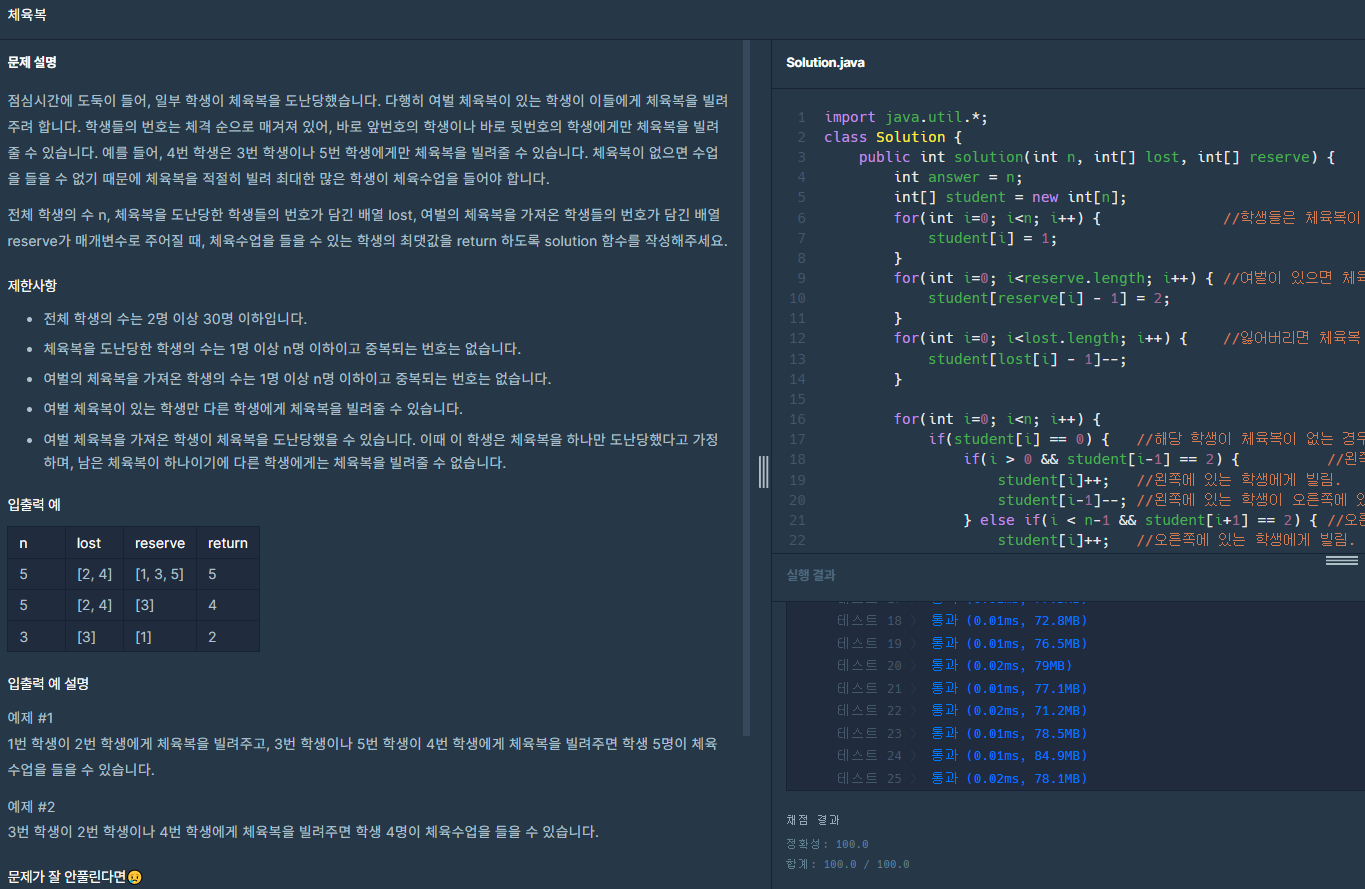Select the Solution.java tab
Viewport: 1365px width, 889px height.
pos(825,62)
